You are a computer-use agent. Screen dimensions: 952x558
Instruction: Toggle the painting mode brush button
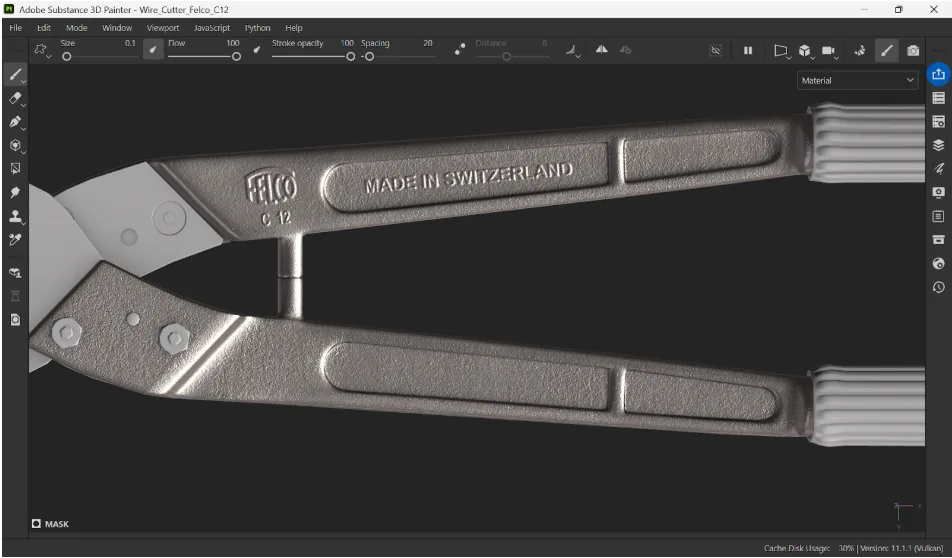click(886, 51)
